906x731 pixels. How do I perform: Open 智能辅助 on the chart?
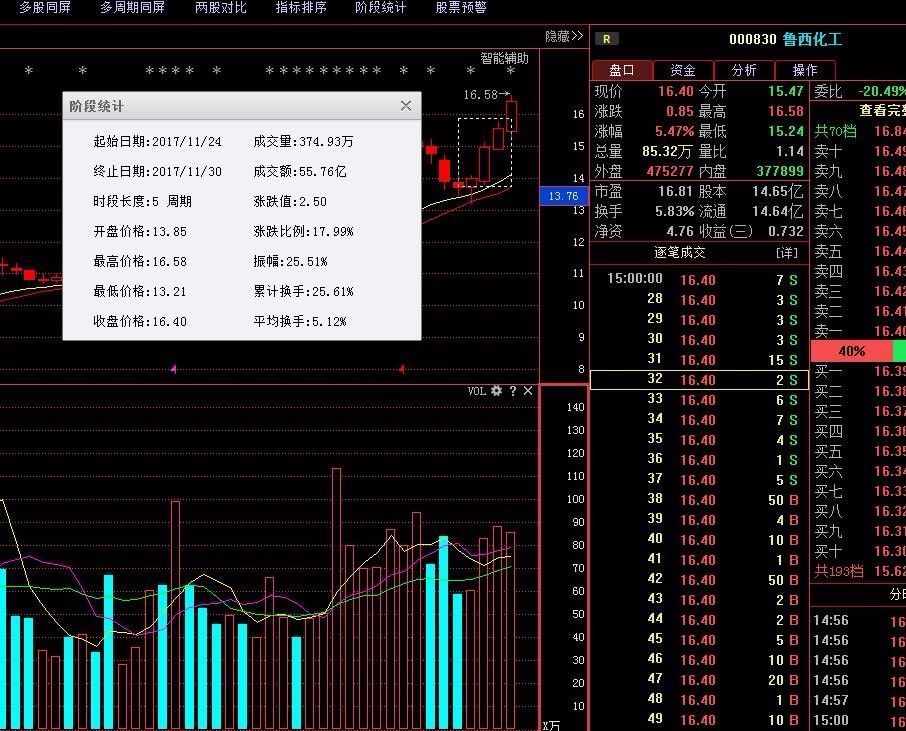504,58
